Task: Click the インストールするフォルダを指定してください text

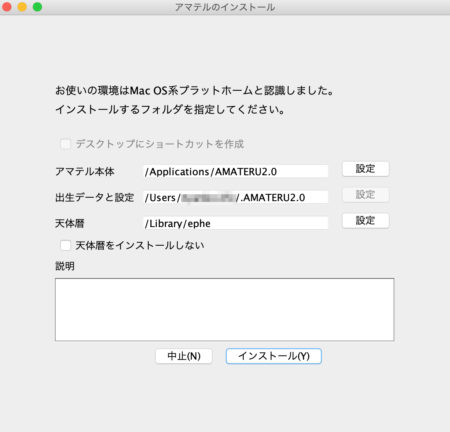Action: coord(170,109)
